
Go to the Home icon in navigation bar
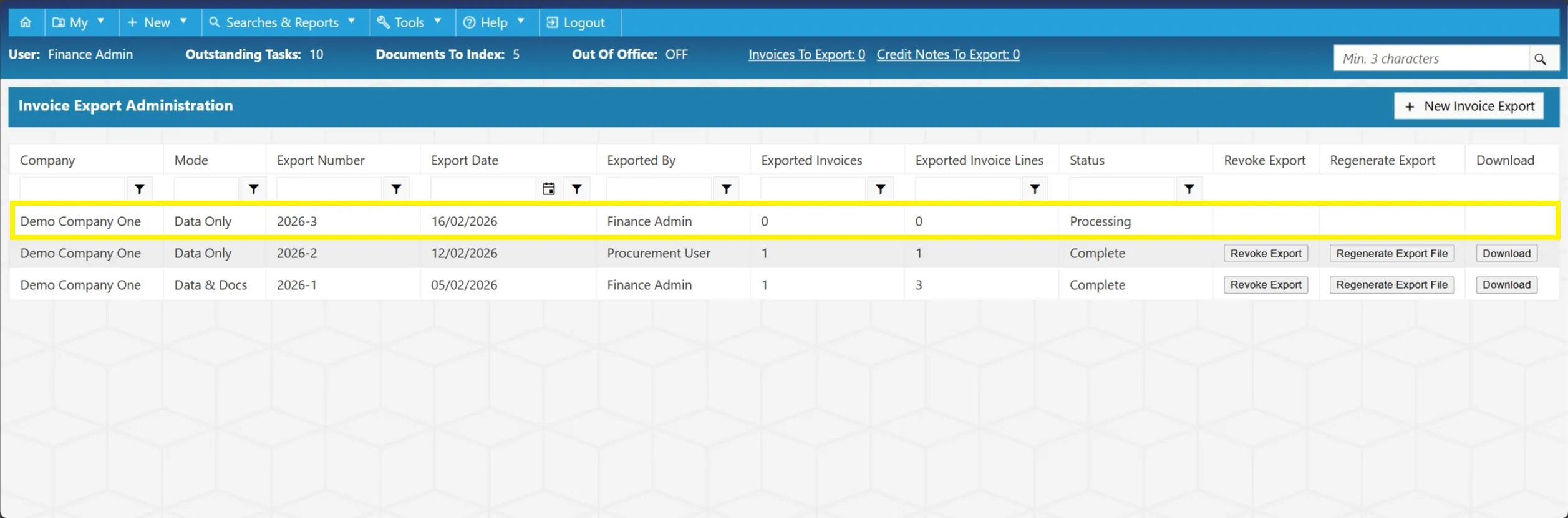(26, 22)
